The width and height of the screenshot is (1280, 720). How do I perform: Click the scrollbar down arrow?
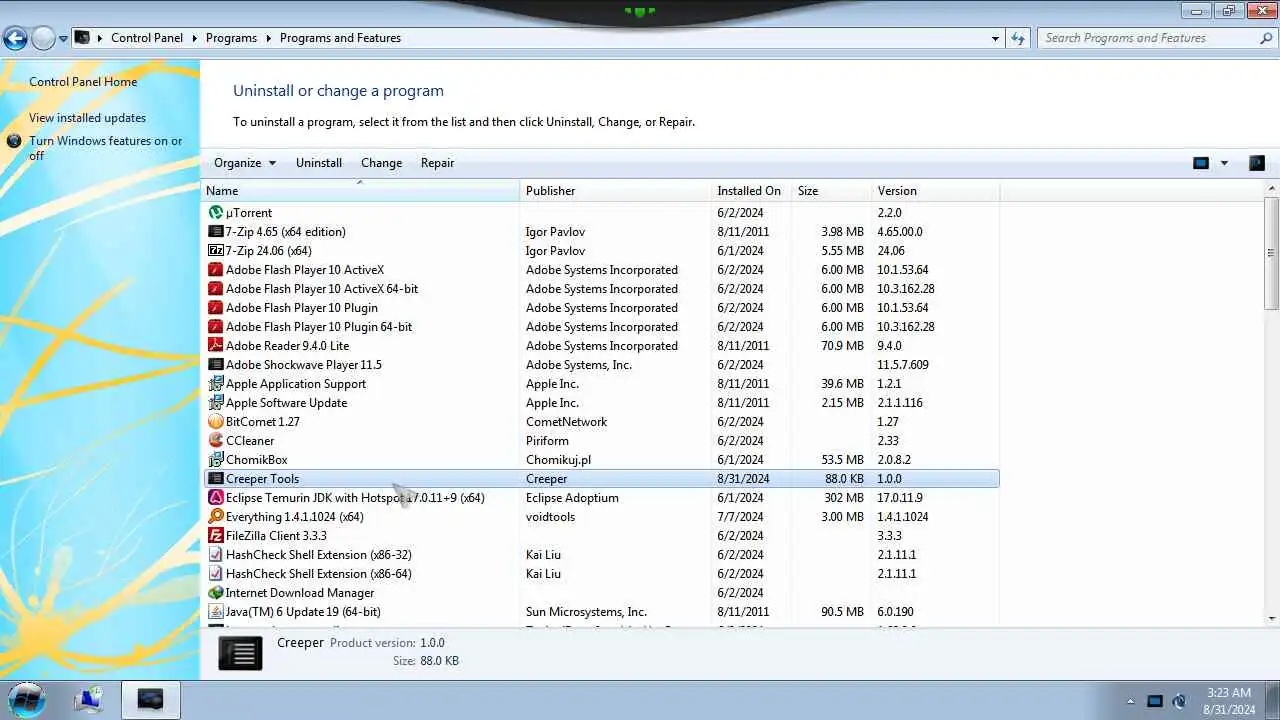(x=1271, y=618)
